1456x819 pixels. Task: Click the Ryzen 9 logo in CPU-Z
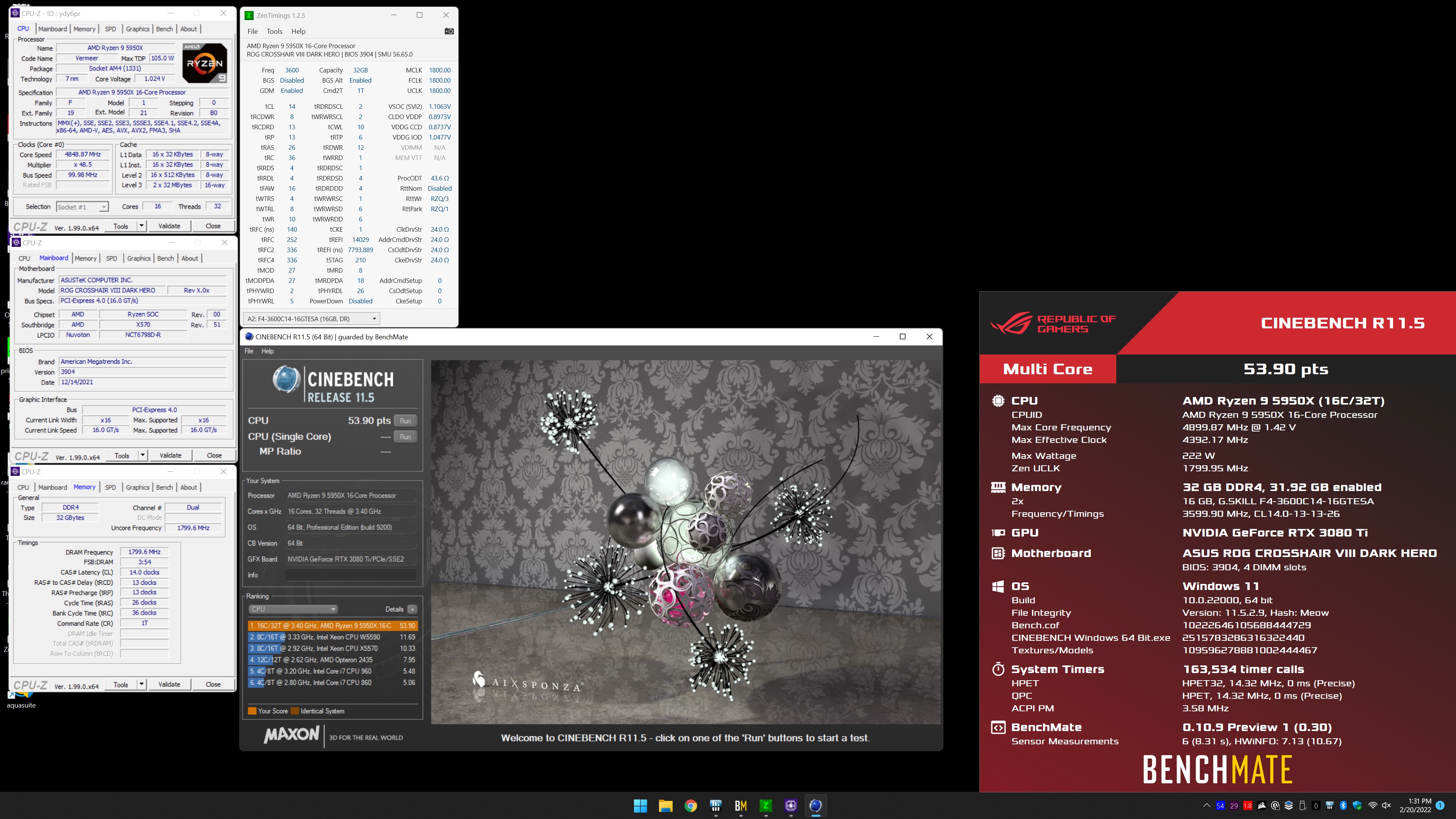(205, 63)
